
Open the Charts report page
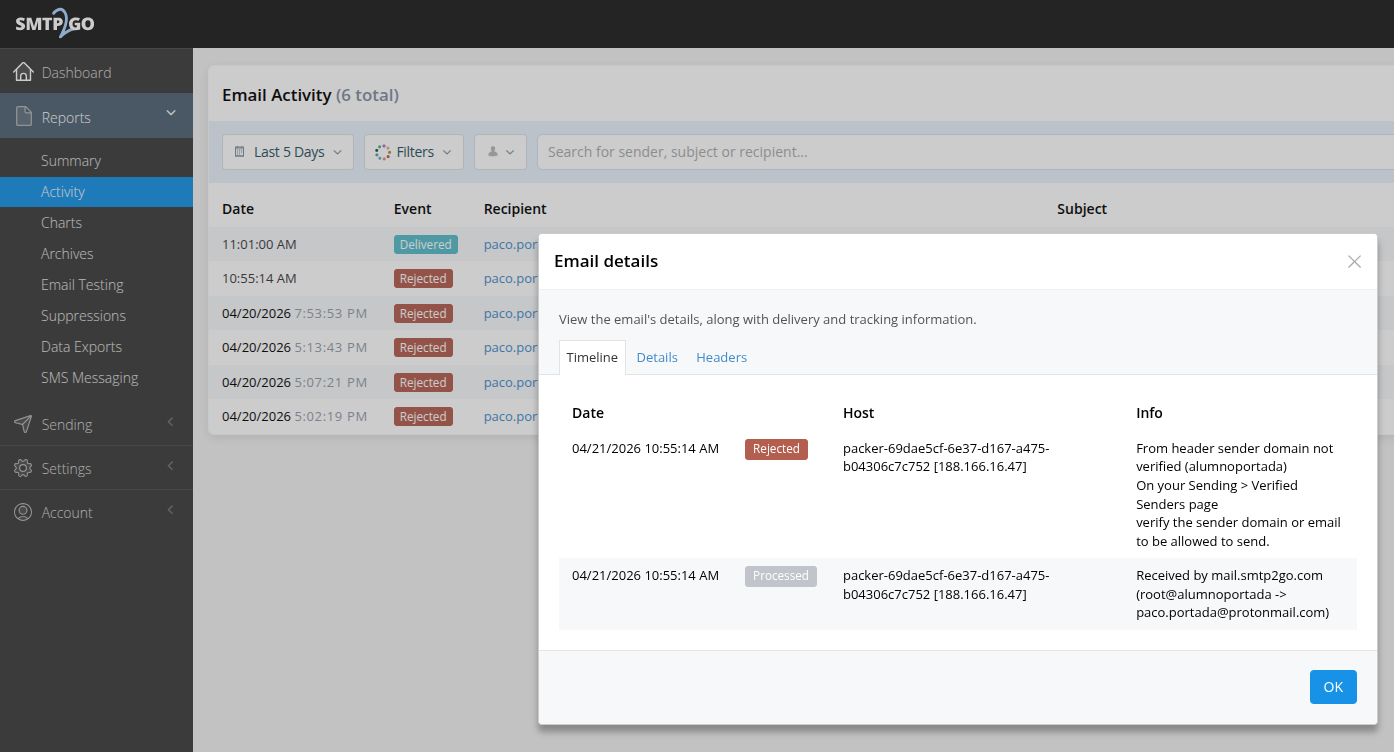(61, 222)
